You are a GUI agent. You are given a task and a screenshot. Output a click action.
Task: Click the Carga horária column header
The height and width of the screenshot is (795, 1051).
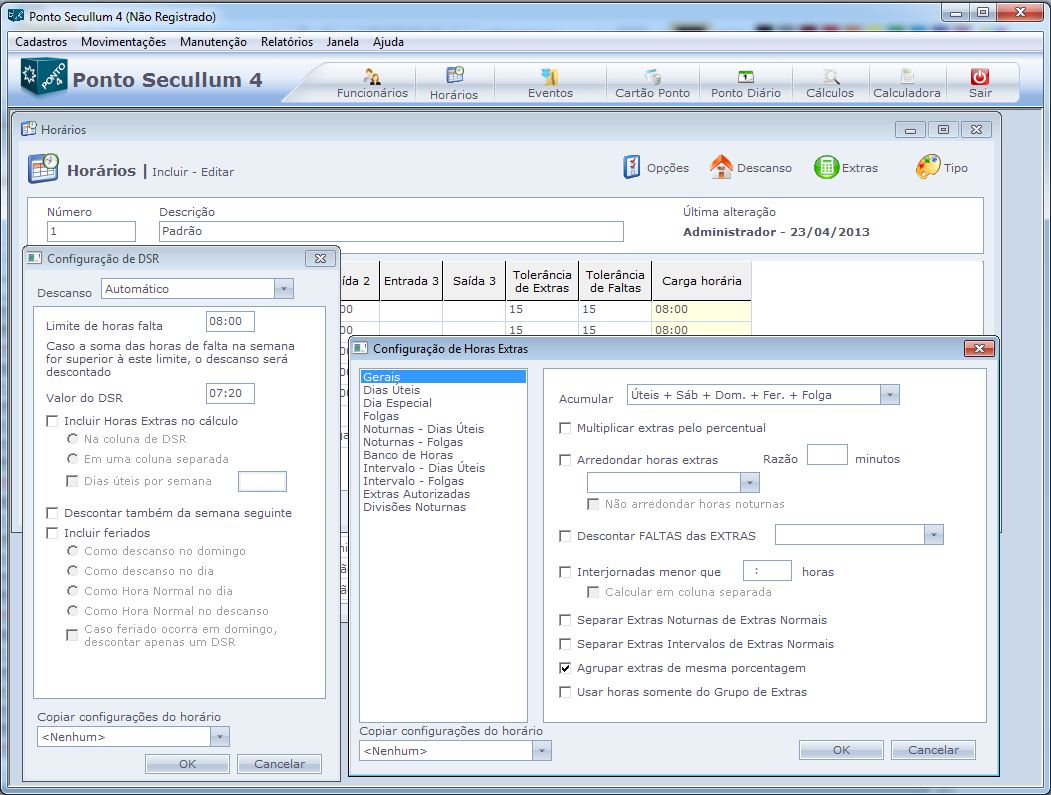tap(702, 281)
